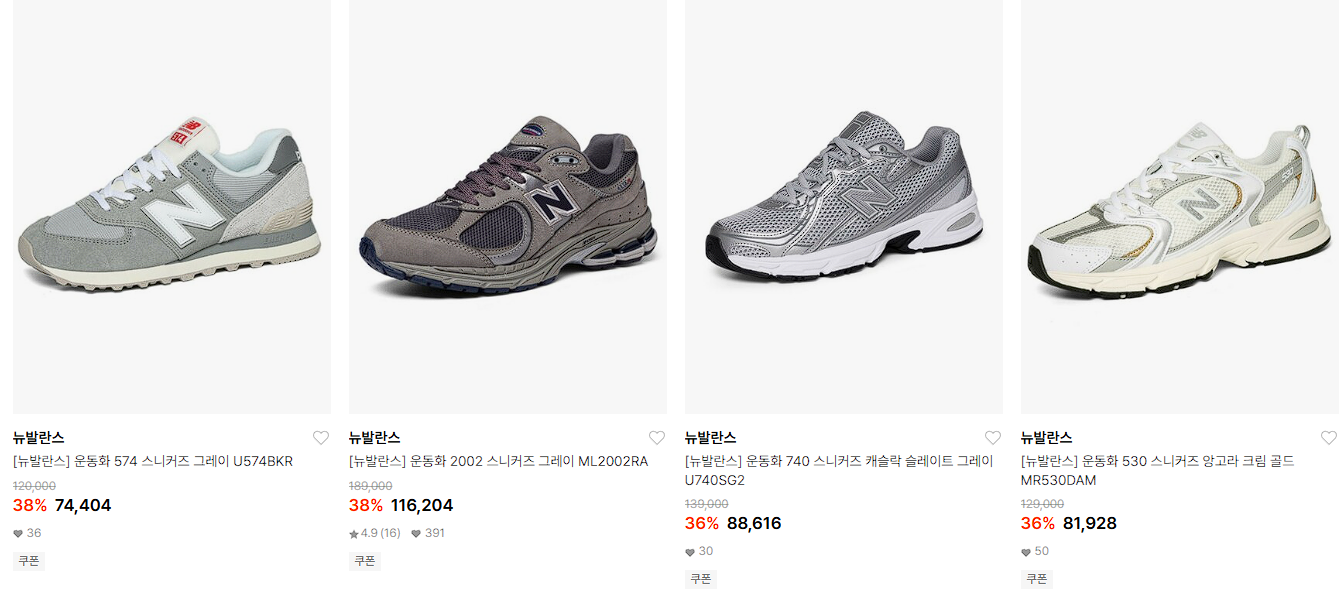View the cream gold 530 sneaker image

(1180, 207)
